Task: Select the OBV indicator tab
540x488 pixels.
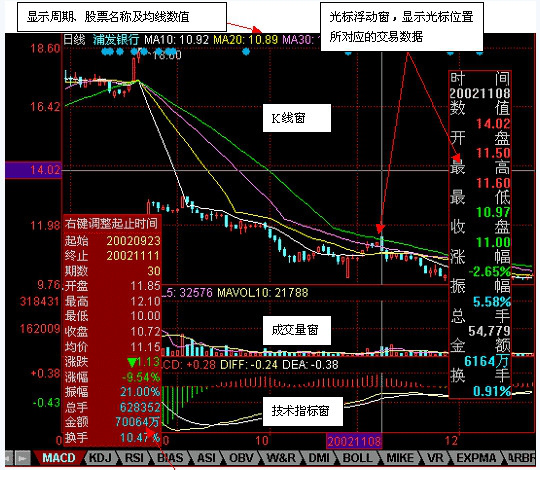Action: tap(242, 458)
